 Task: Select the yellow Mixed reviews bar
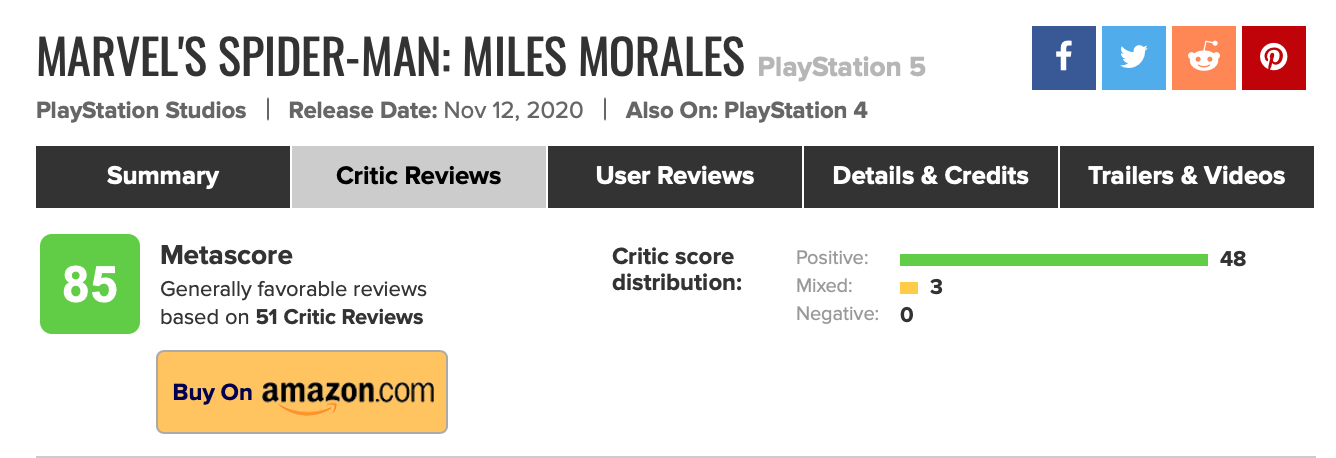coord(909,288)
